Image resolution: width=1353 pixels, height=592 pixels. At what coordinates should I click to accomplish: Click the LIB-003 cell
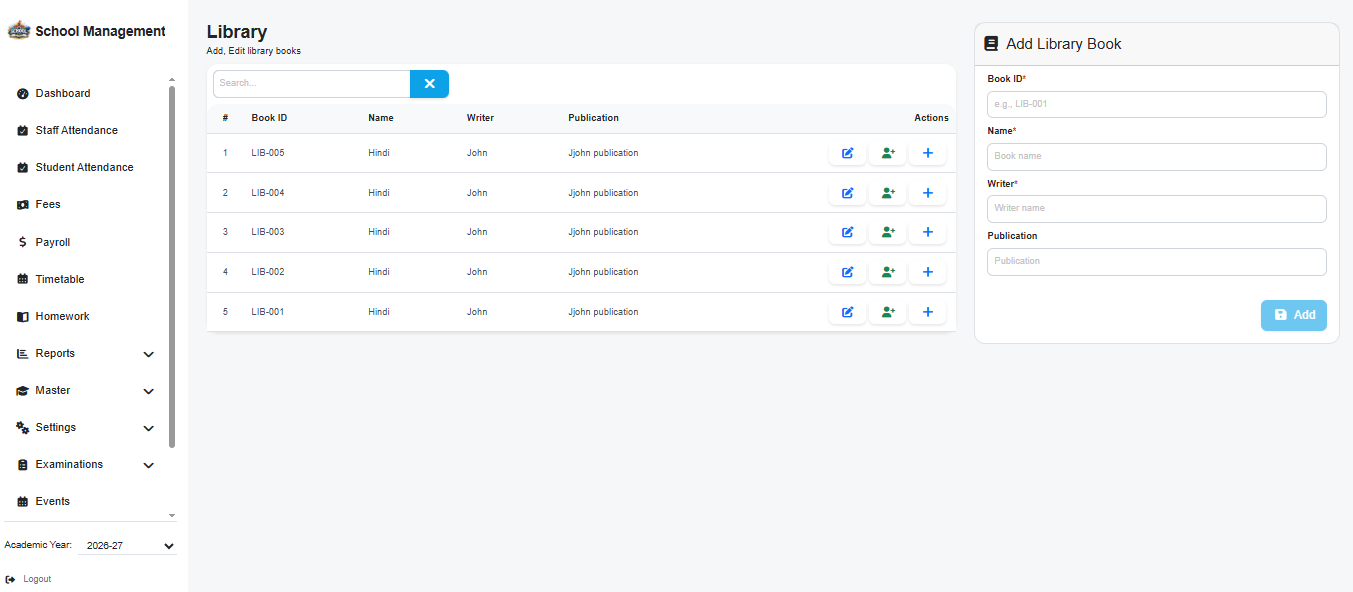268,232
